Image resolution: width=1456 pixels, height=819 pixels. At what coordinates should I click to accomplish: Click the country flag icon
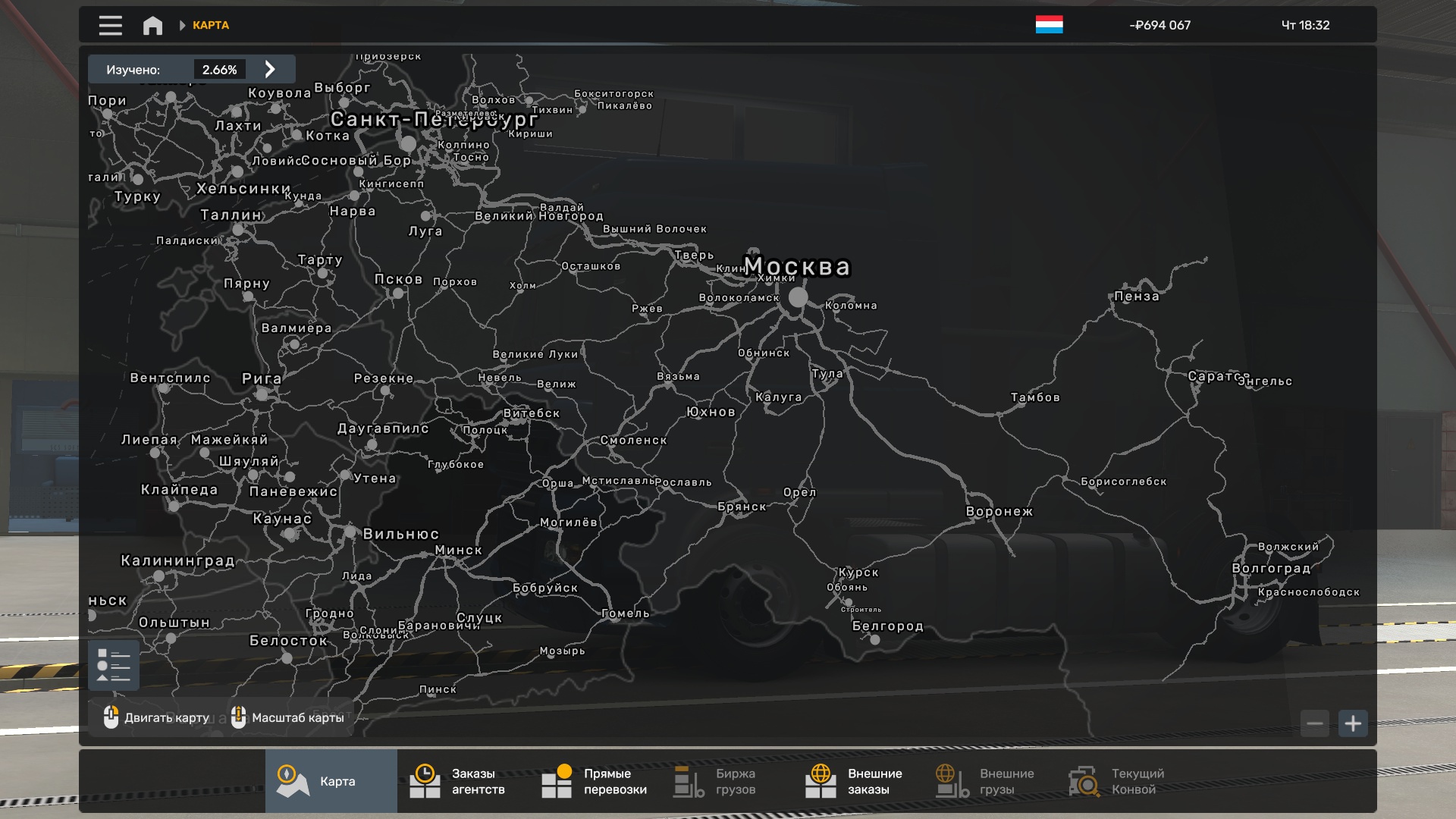click(1049, 25)
